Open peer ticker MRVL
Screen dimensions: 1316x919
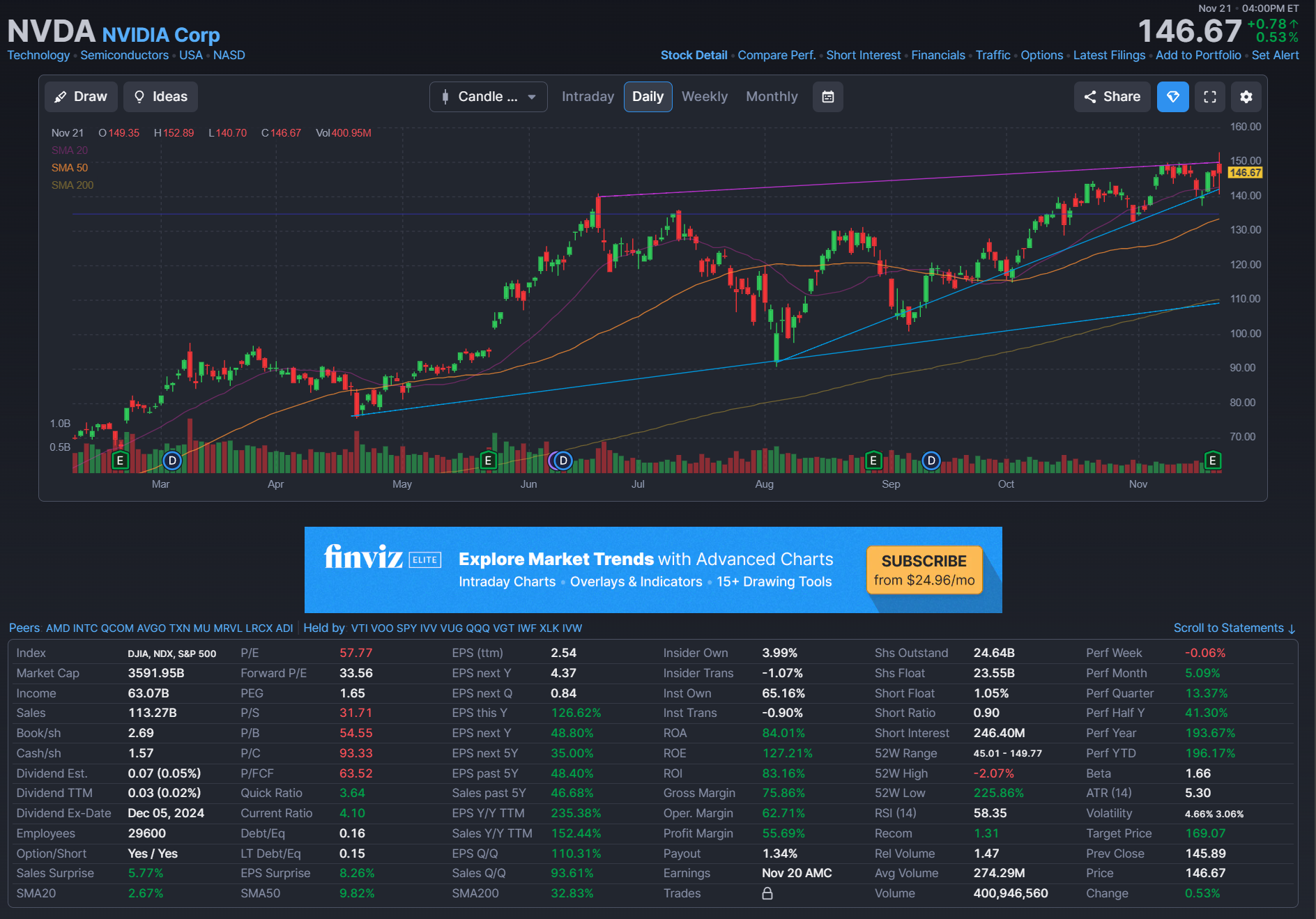[228, 628]
